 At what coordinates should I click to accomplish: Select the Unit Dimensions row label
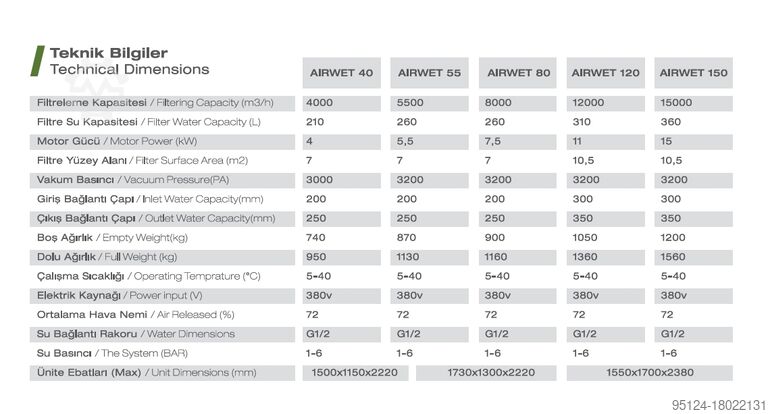click(x=147, y=372)
